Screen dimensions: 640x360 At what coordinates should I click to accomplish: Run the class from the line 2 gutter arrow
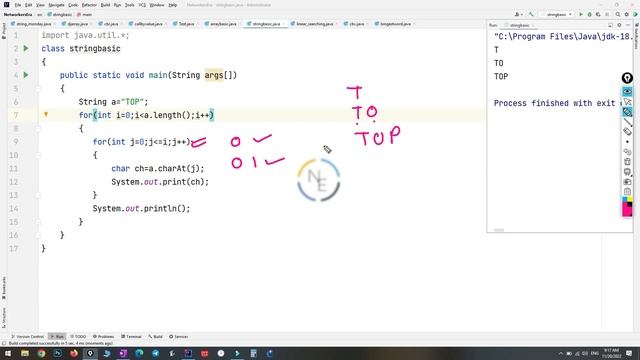[x=26, y=49]
